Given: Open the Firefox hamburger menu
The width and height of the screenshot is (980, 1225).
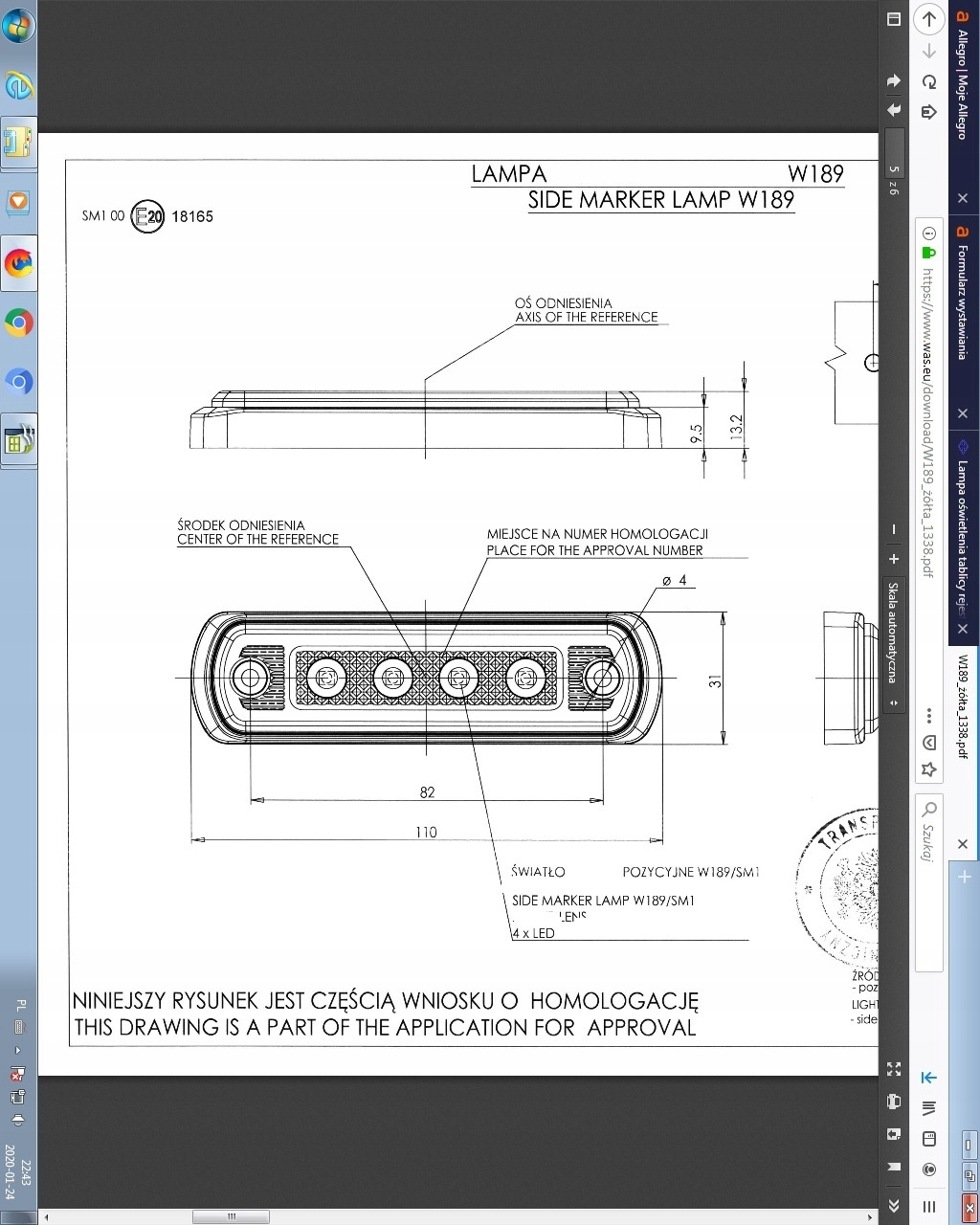Looking at the screenshot, I should click(928, 1206).
